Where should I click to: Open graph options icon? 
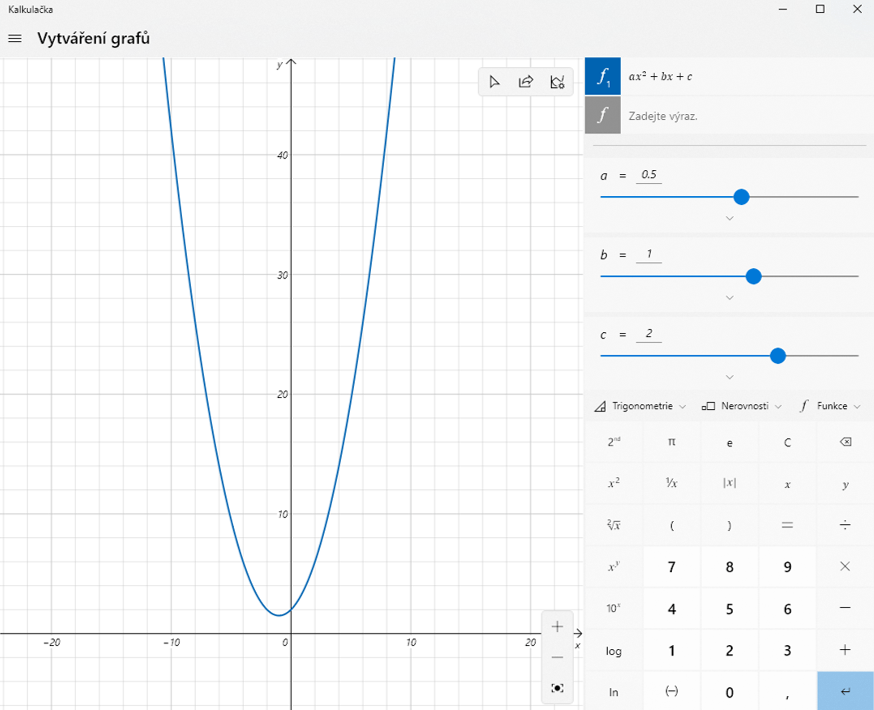(557, 82)
